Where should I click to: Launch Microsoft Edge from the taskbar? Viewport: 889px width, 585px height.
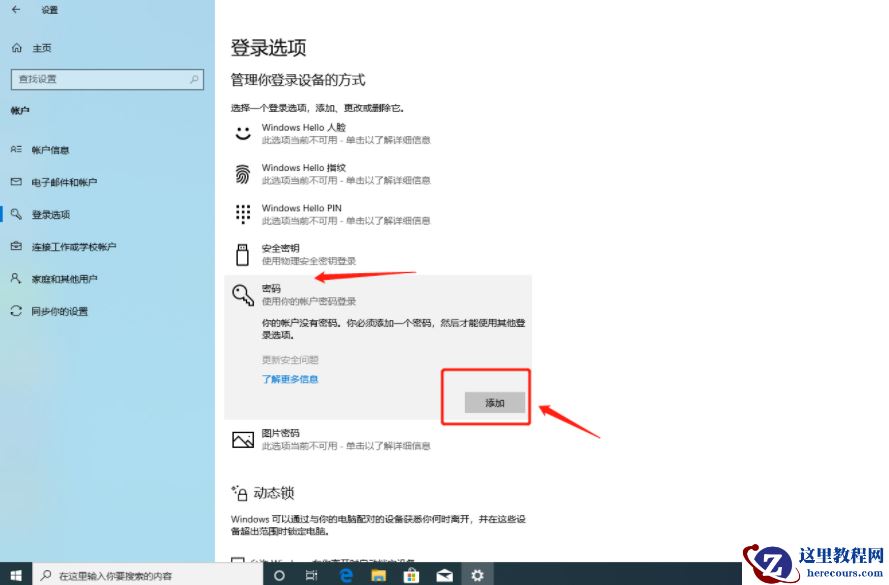pos(345,576)
